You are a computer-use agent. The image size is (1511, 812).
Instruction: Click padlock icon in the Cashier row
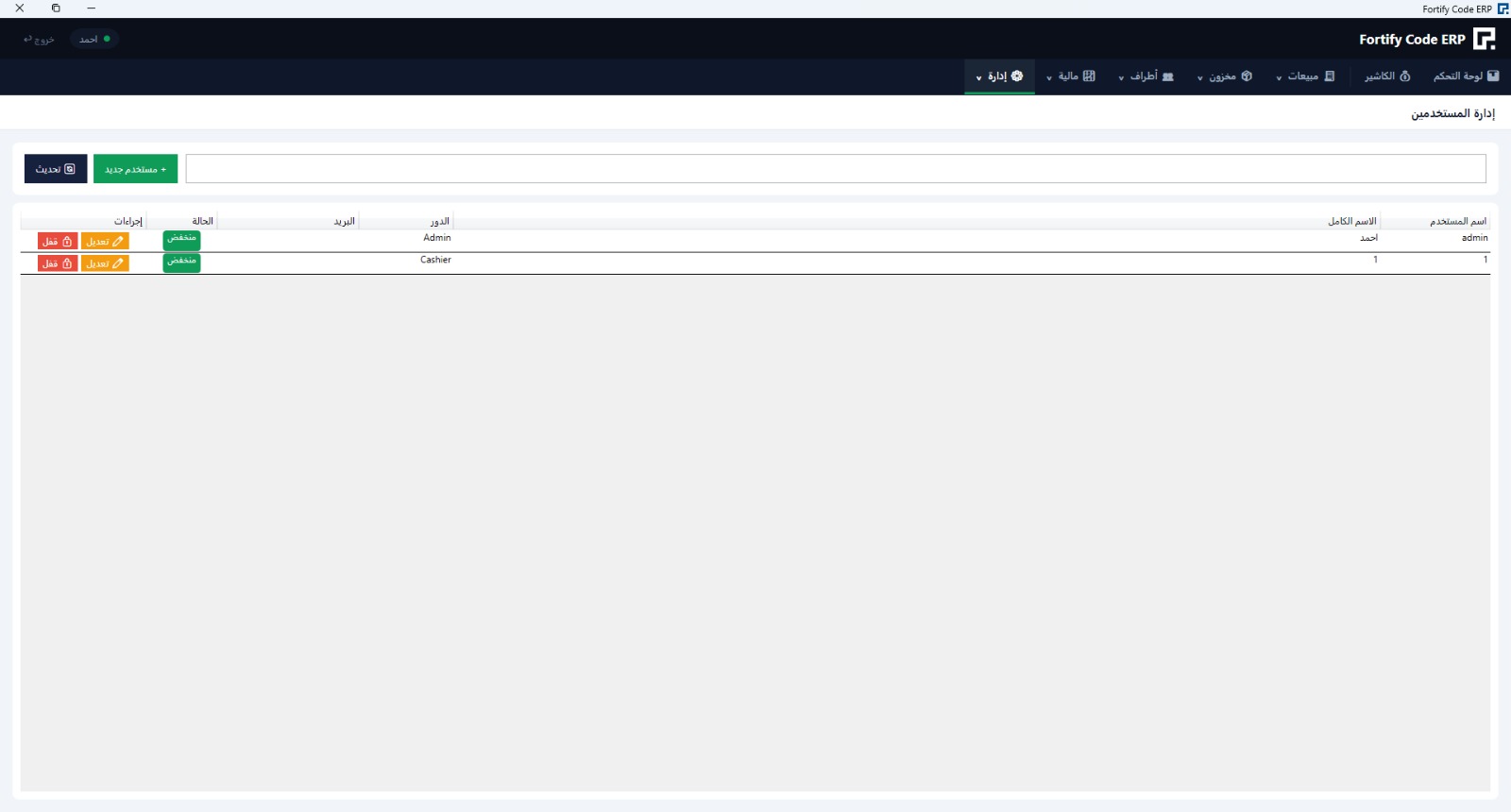coord(67,263)
